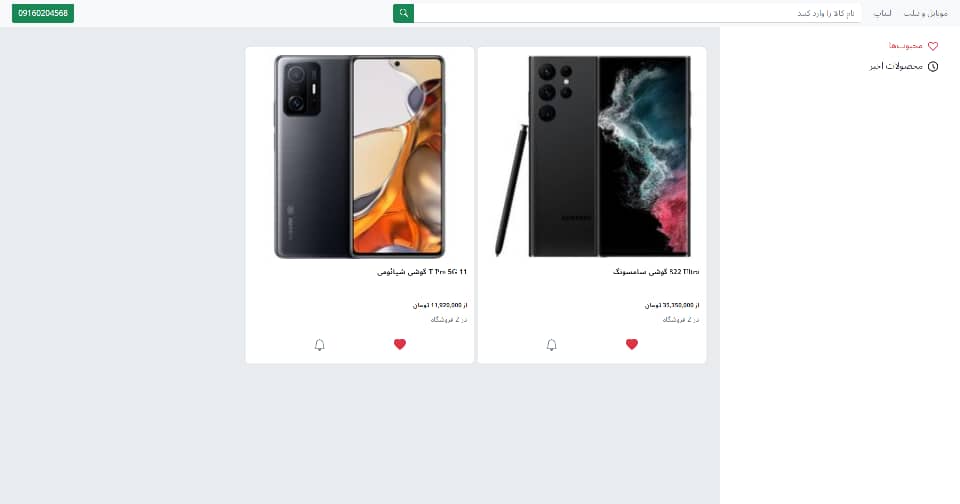This screenshot has width=960, height=504.
Task: Click the heart outline icon in sidebar
Action: click(x=932, y=46)
